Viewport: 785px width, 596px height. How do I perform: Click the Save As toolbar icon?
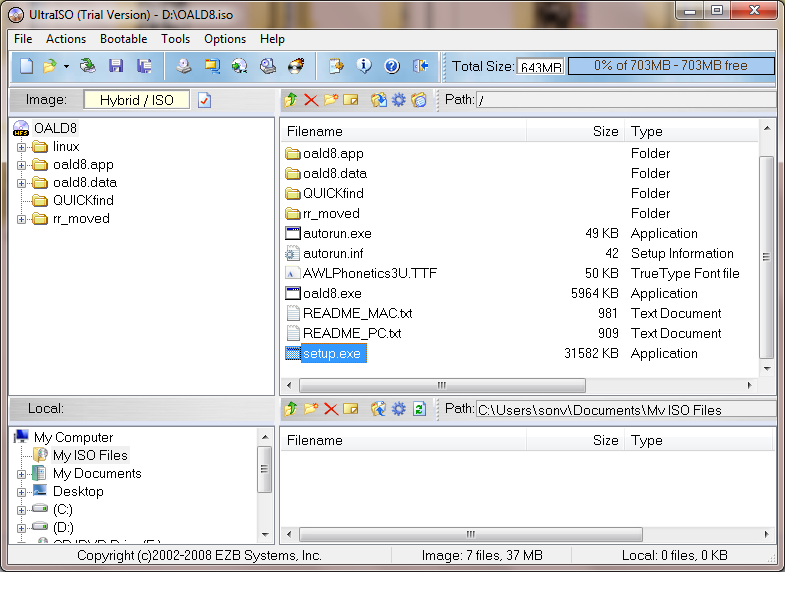[144, 66]
